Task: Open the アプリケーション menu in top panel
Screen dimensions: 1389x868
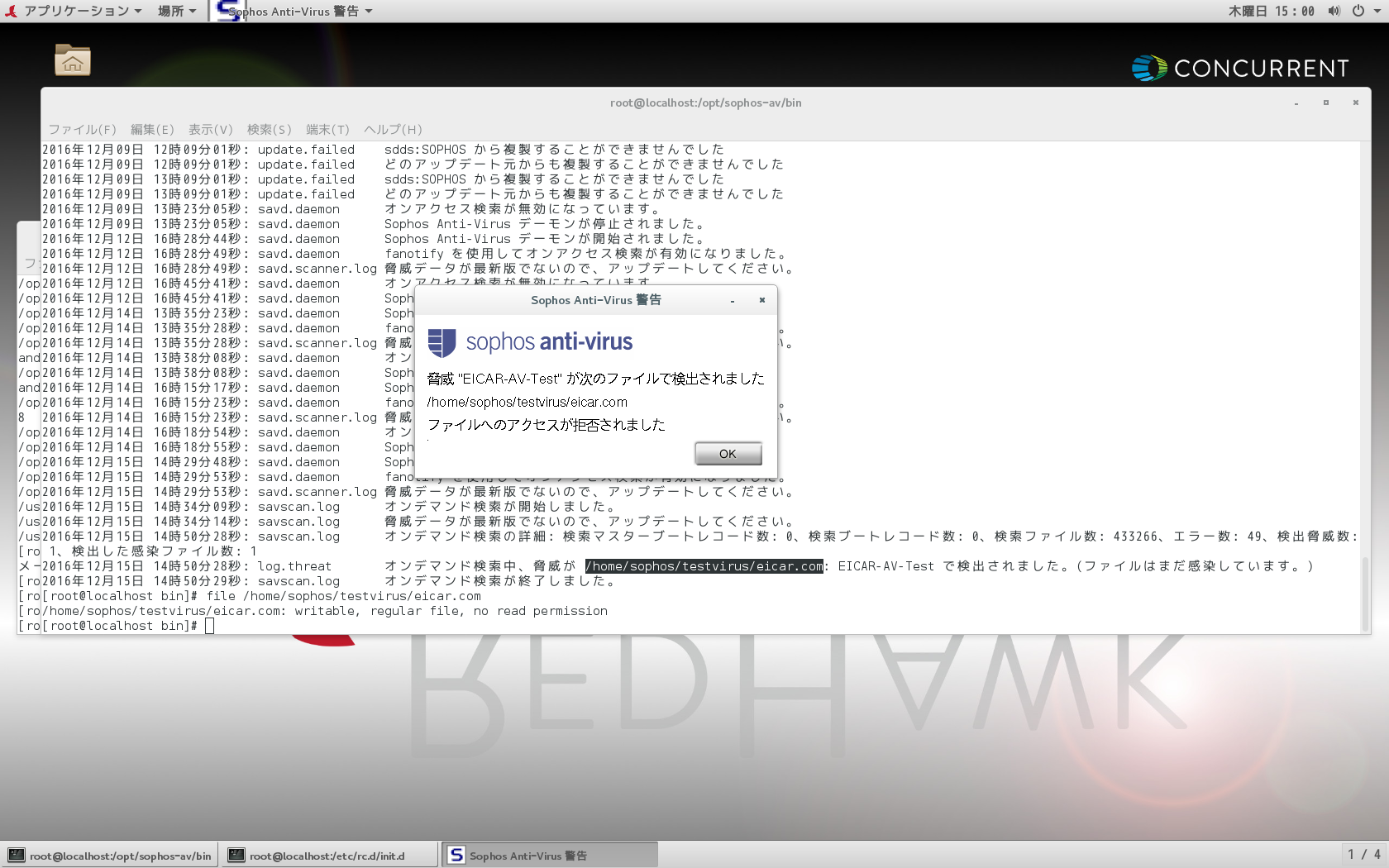Action: (x=83, y=11)
